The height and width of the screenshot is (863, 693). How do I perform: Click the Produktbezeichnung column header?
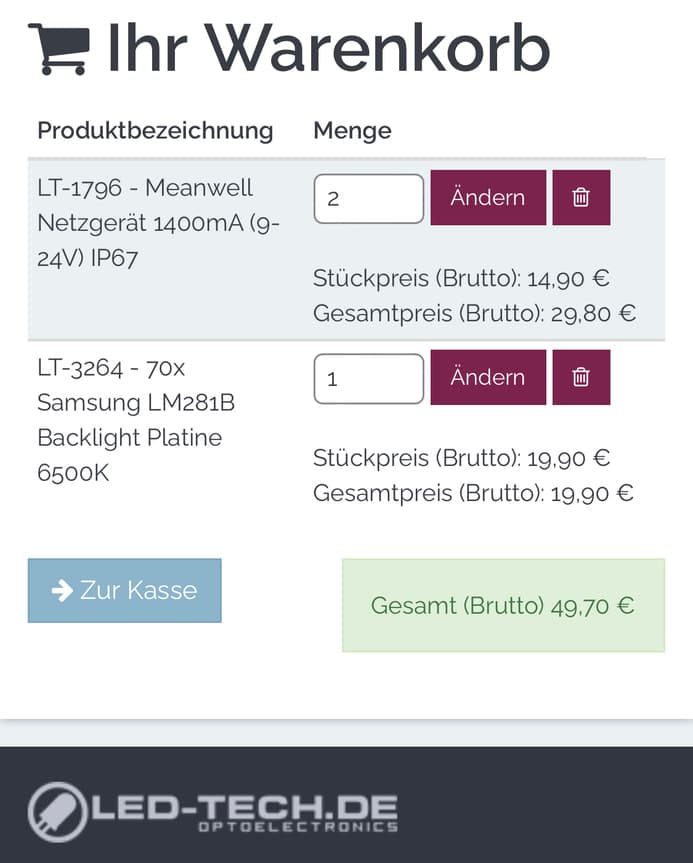click(x=155, y=131)
